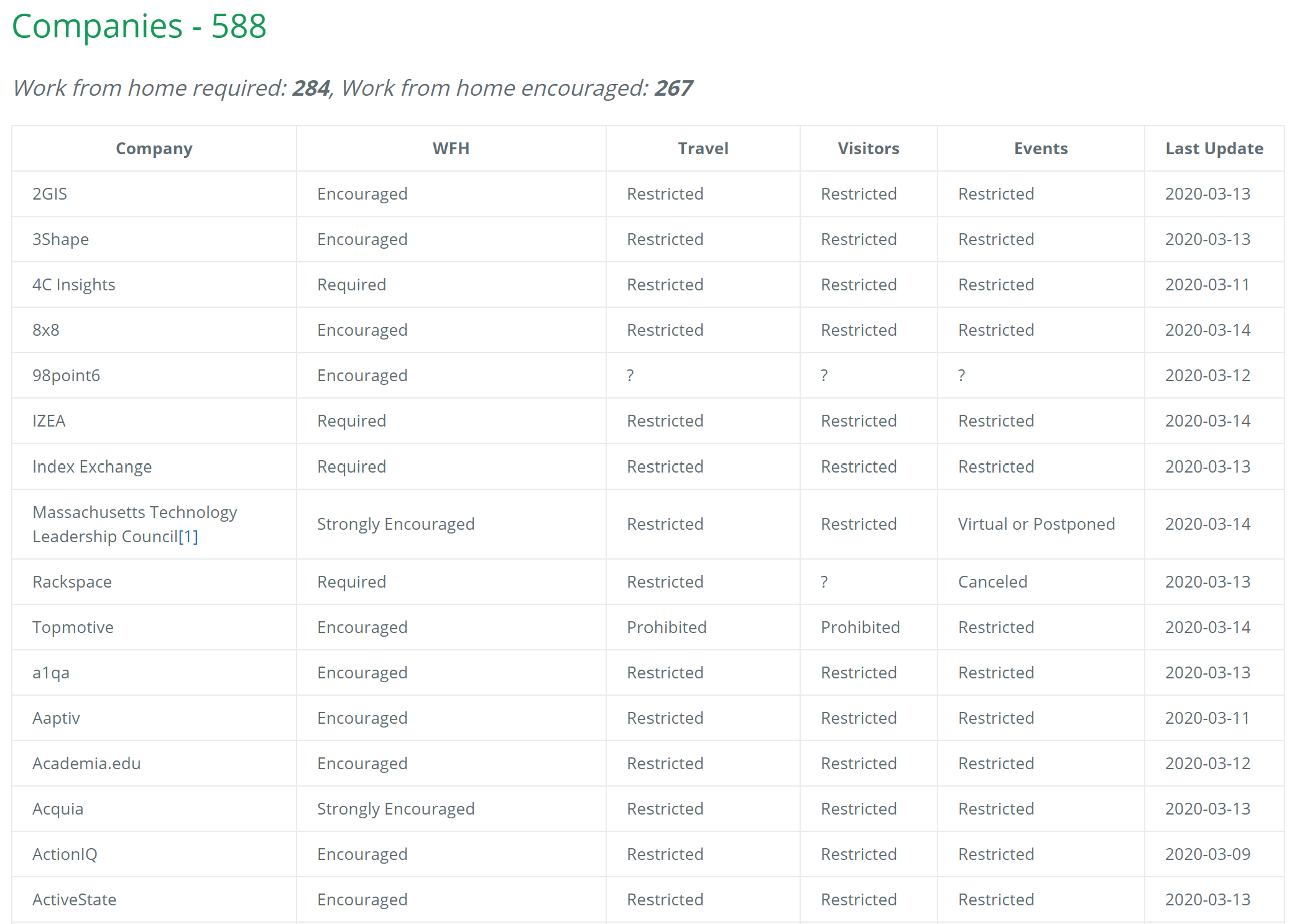This screenshot has width=1292, height=924.
Task: Click the Last Update column header
Action: tap(1214, 149)
